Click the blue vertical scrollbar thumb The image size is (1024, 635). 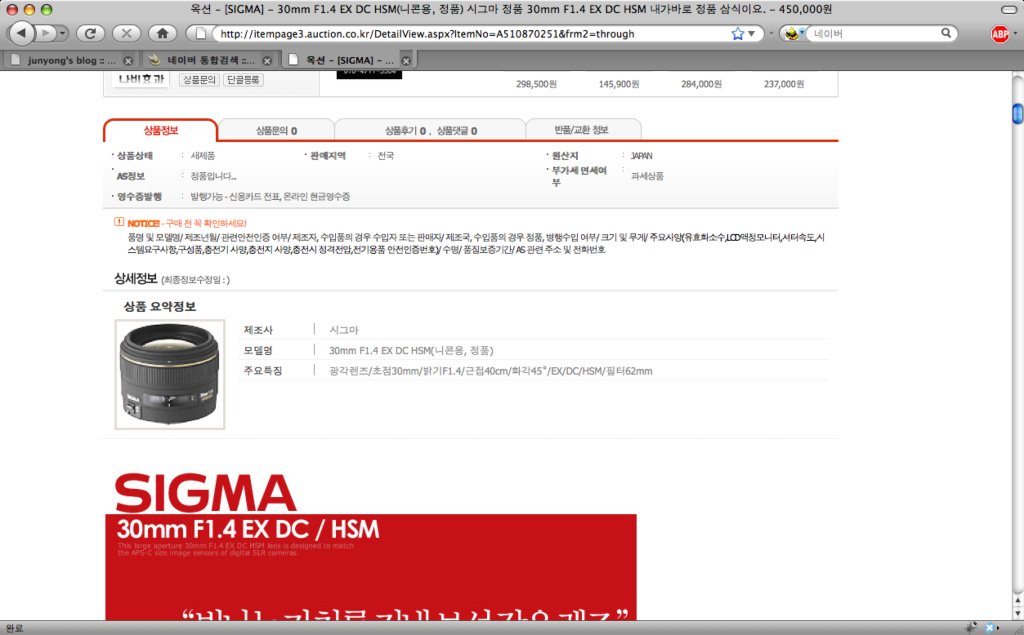coord(1017,113)
